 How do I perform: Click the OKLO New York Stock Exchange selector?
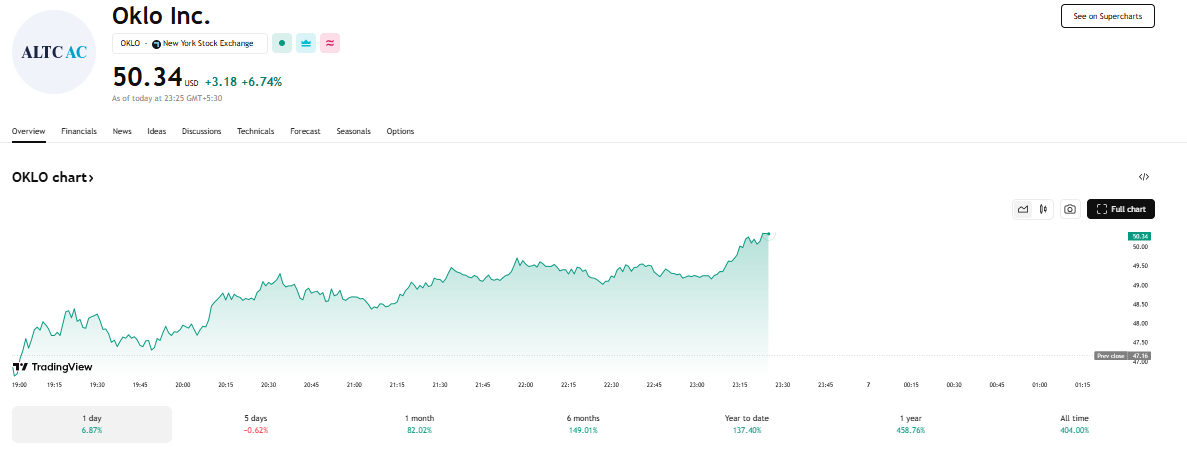[x=189, y=43]
